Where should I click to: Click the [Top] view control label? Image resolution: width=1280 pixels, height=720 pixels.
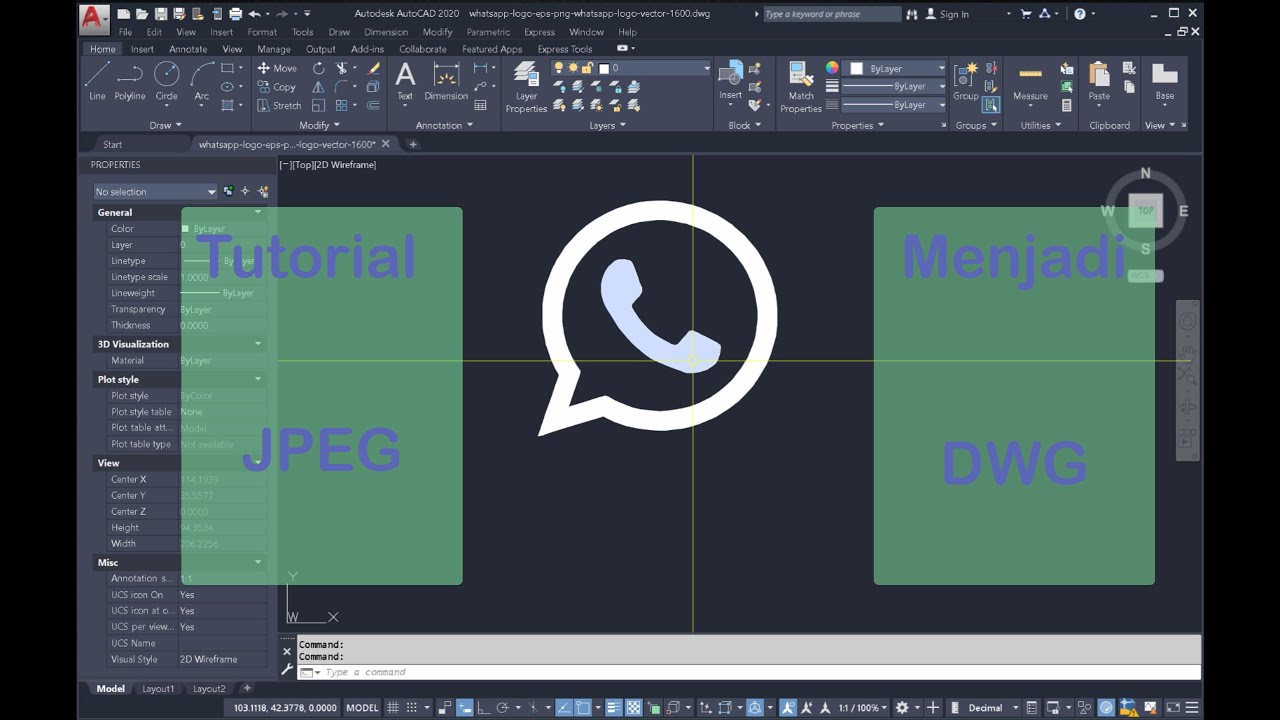pos(303,164)
